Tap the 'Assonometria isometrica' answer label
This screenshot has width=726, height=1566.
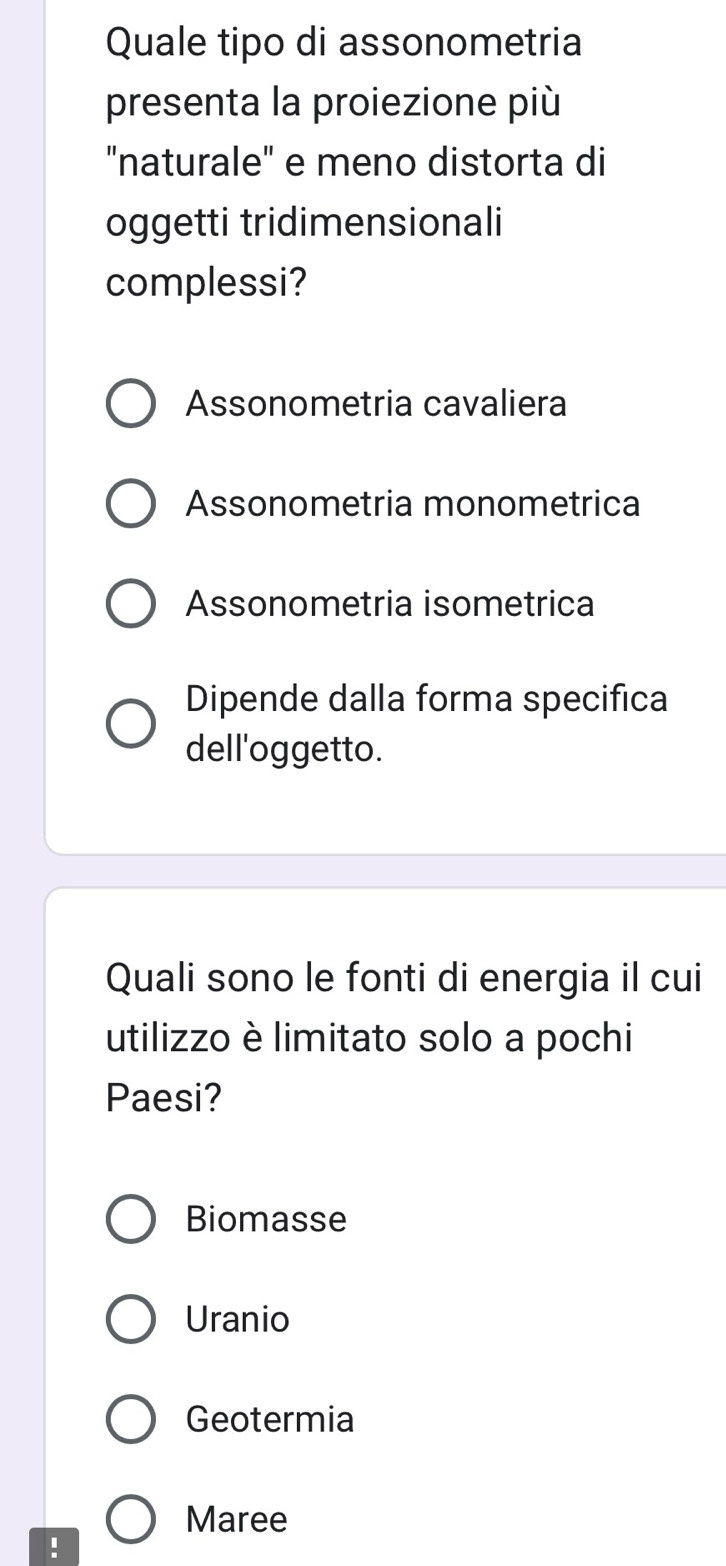pos(390,605)
